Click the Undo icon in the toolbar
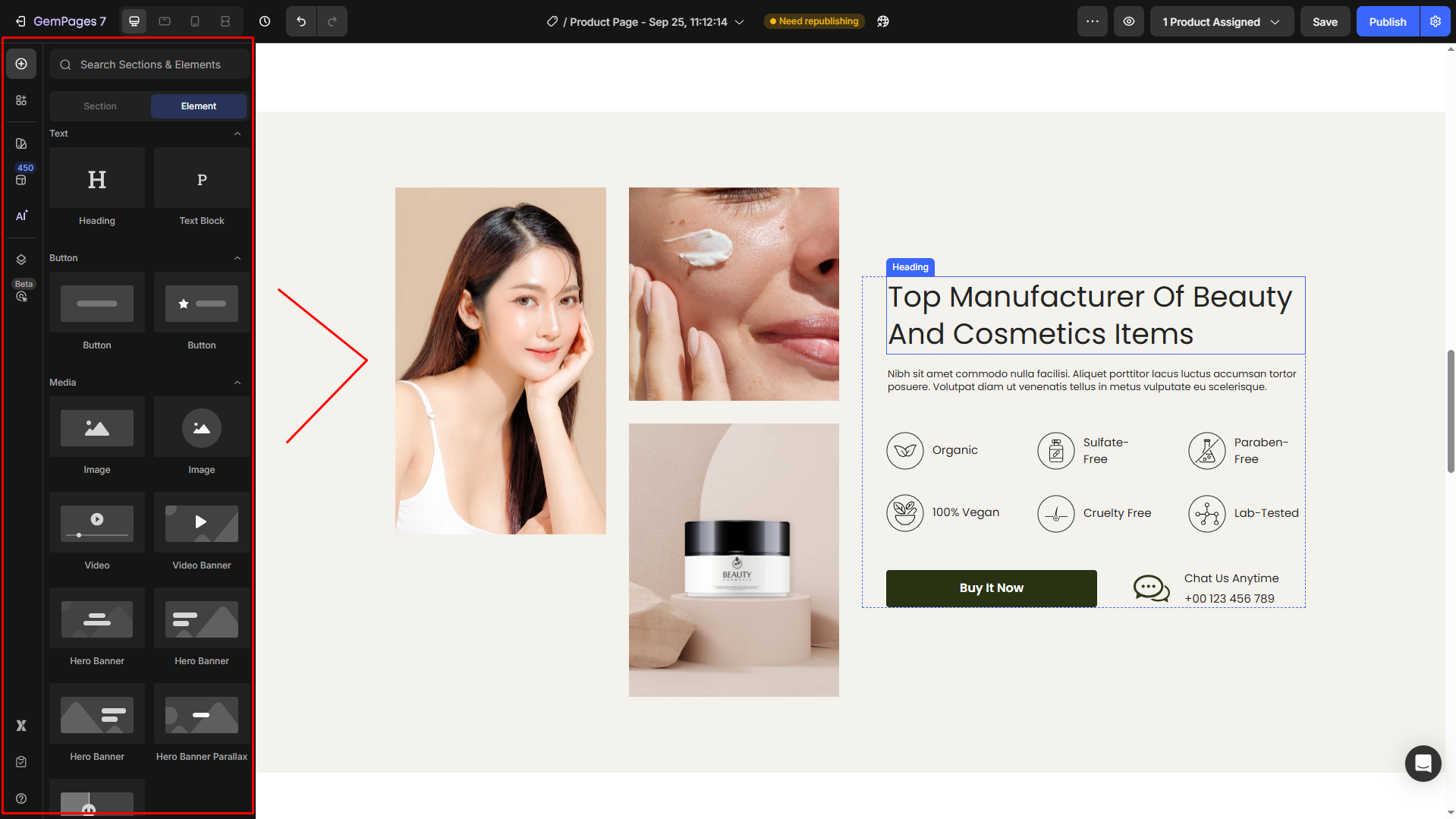This screenshot has height=819, width=1456. point(300,21)
